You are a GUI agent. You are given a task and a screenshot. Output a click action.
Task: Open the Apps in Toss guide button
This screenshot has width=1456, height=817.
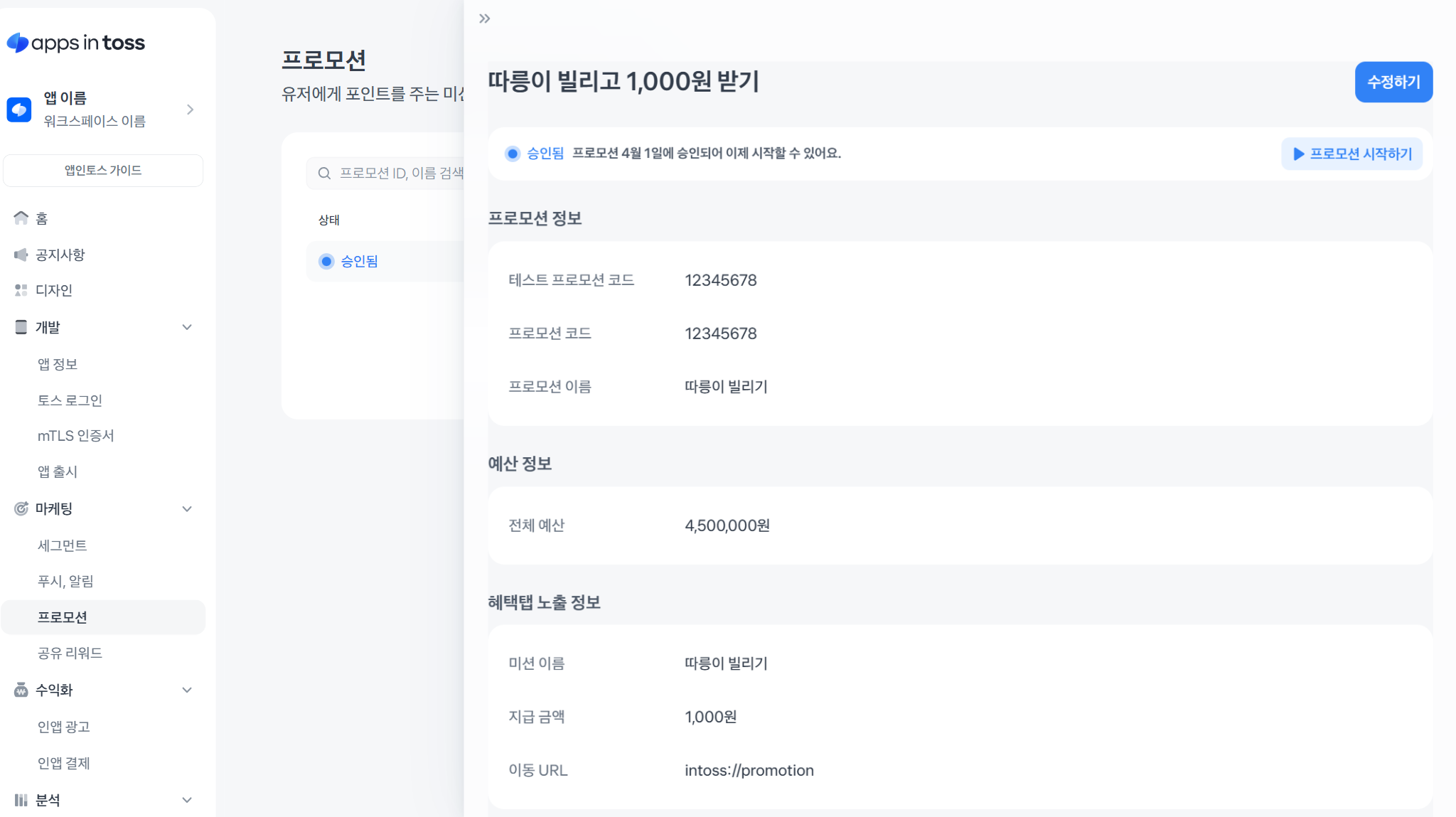[103, 171]
